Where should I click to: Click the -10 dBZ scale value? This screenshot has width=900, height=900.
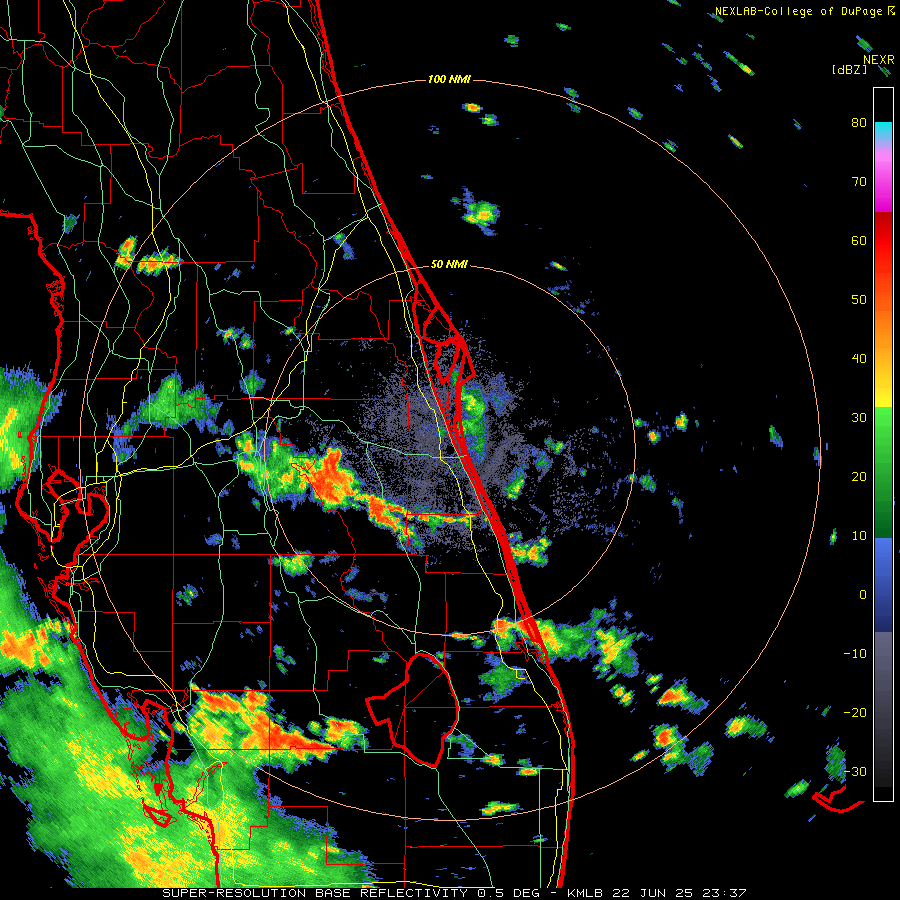click(855, 653)
